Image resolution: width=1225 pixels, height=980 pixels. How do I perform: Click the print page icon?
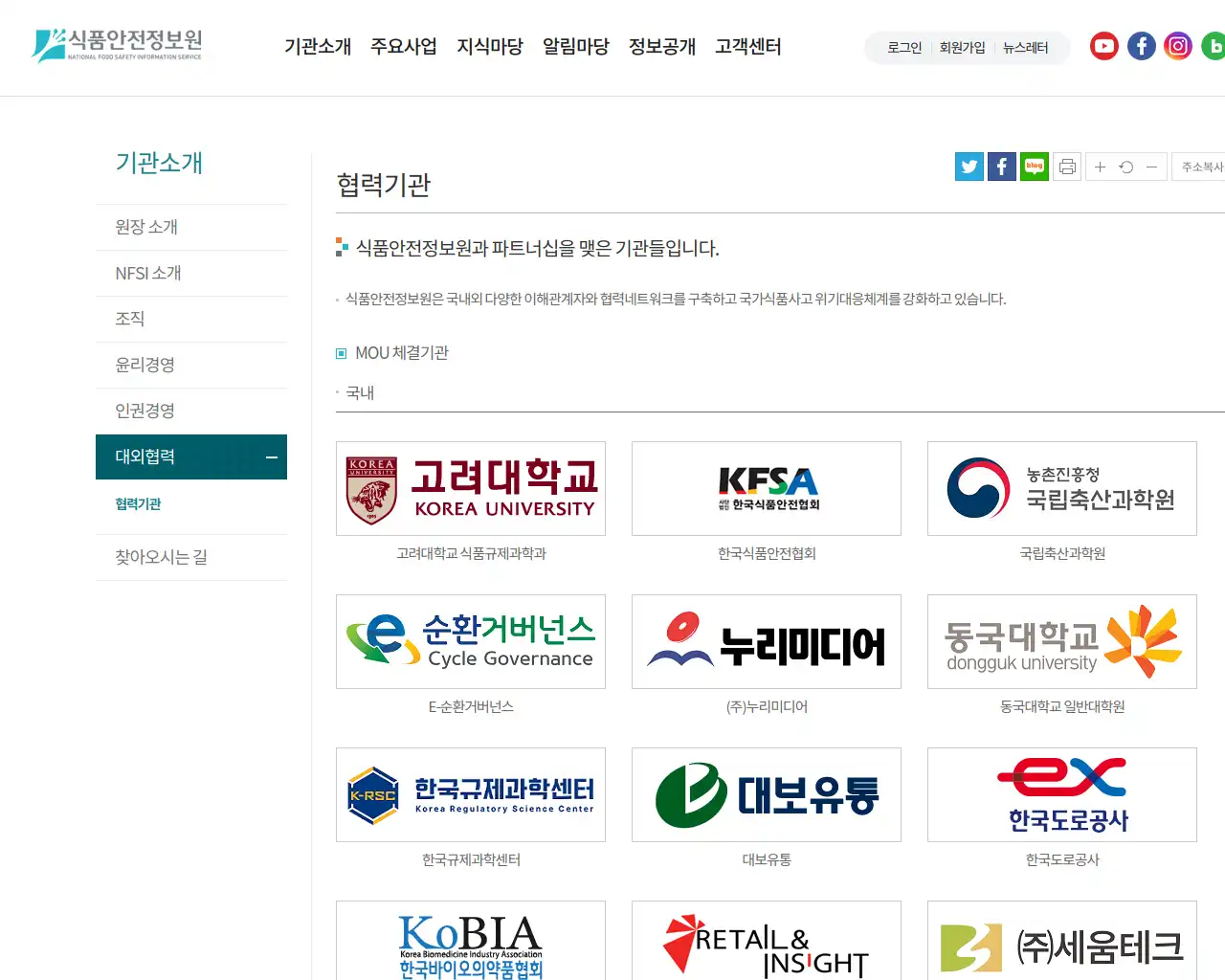click(x=1067, y=167)
